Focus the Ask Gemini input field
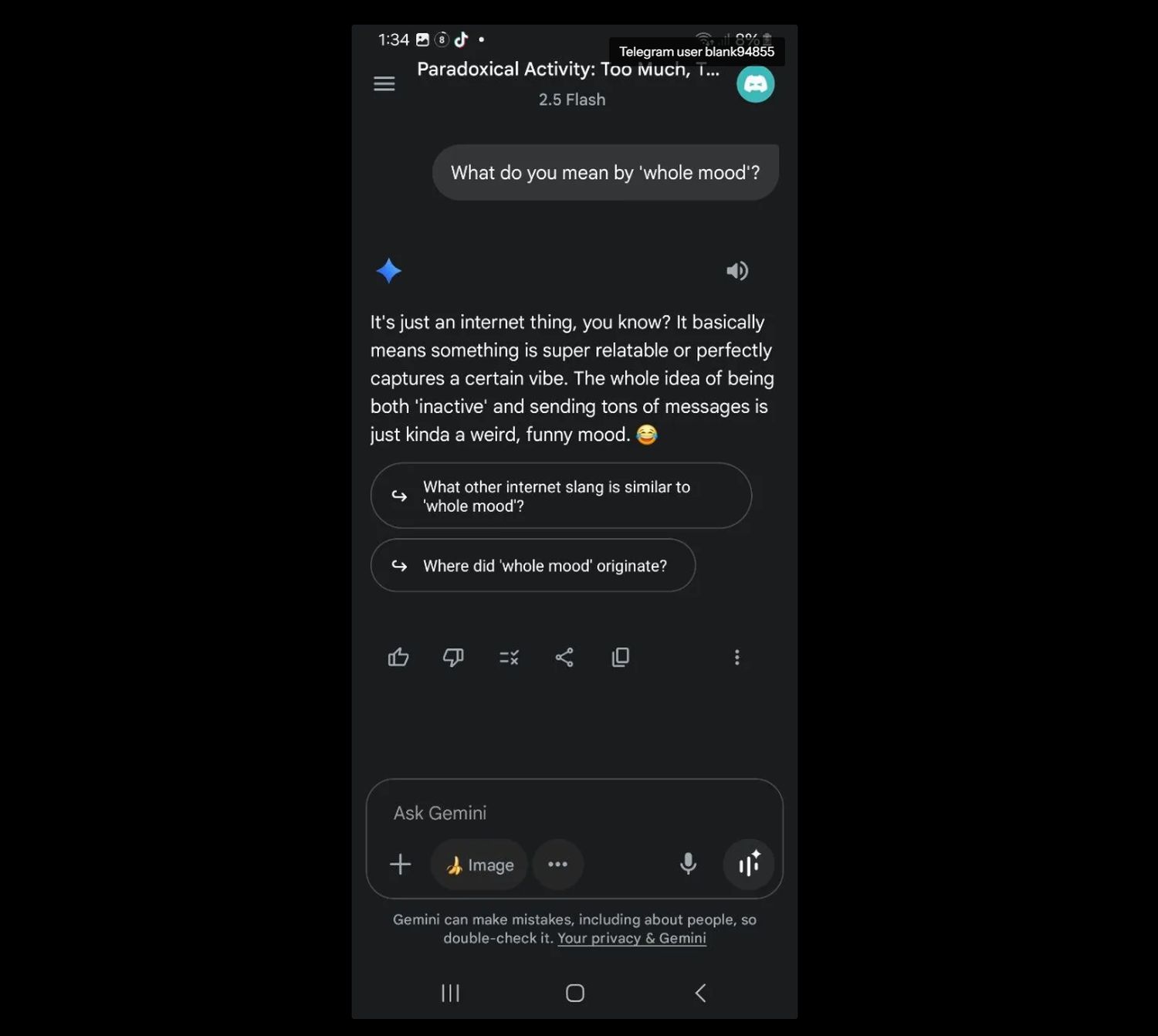The width and height of the screenshot is (1158, 1036). click(x=574, y=813)
